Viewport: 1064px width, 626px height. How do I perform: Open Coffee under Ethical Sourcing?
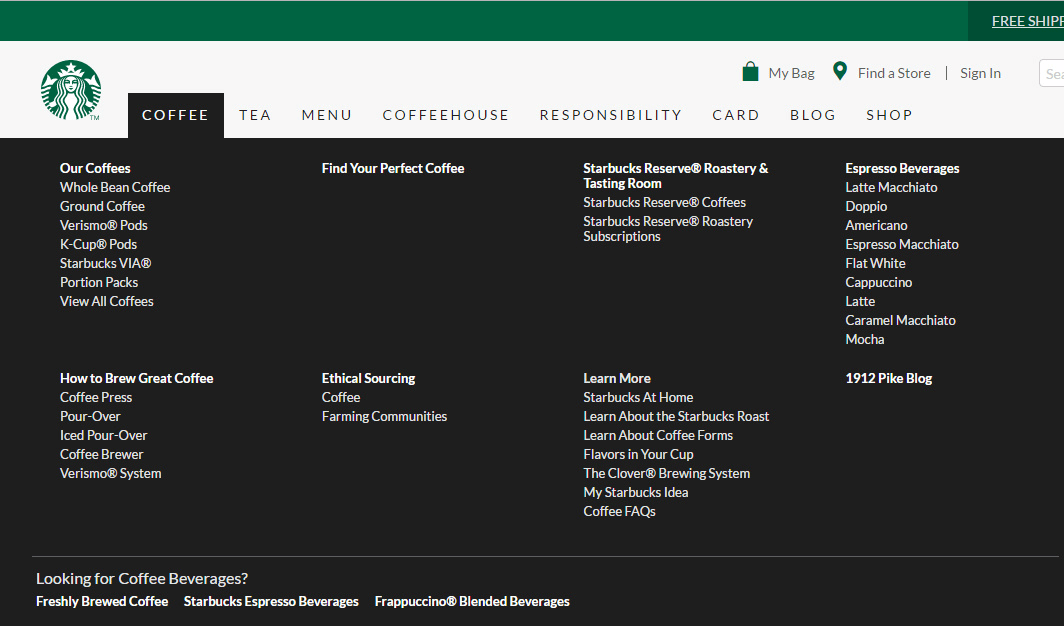click(341, 397)
